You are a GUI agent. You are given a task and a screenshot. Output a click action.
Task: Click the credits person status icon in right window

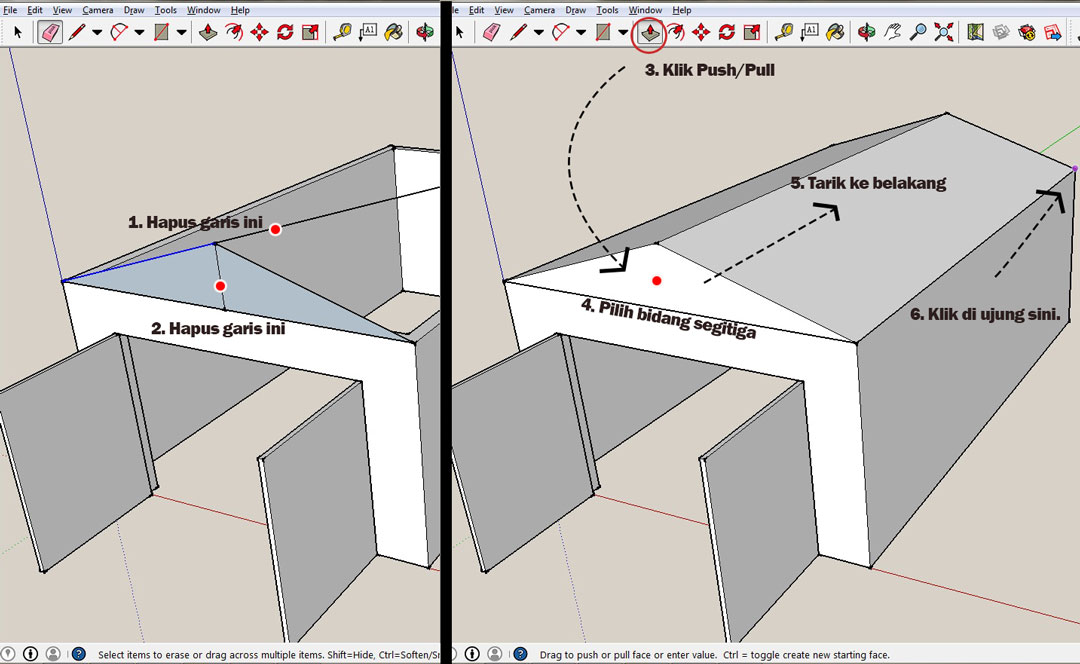click(472, 654)
